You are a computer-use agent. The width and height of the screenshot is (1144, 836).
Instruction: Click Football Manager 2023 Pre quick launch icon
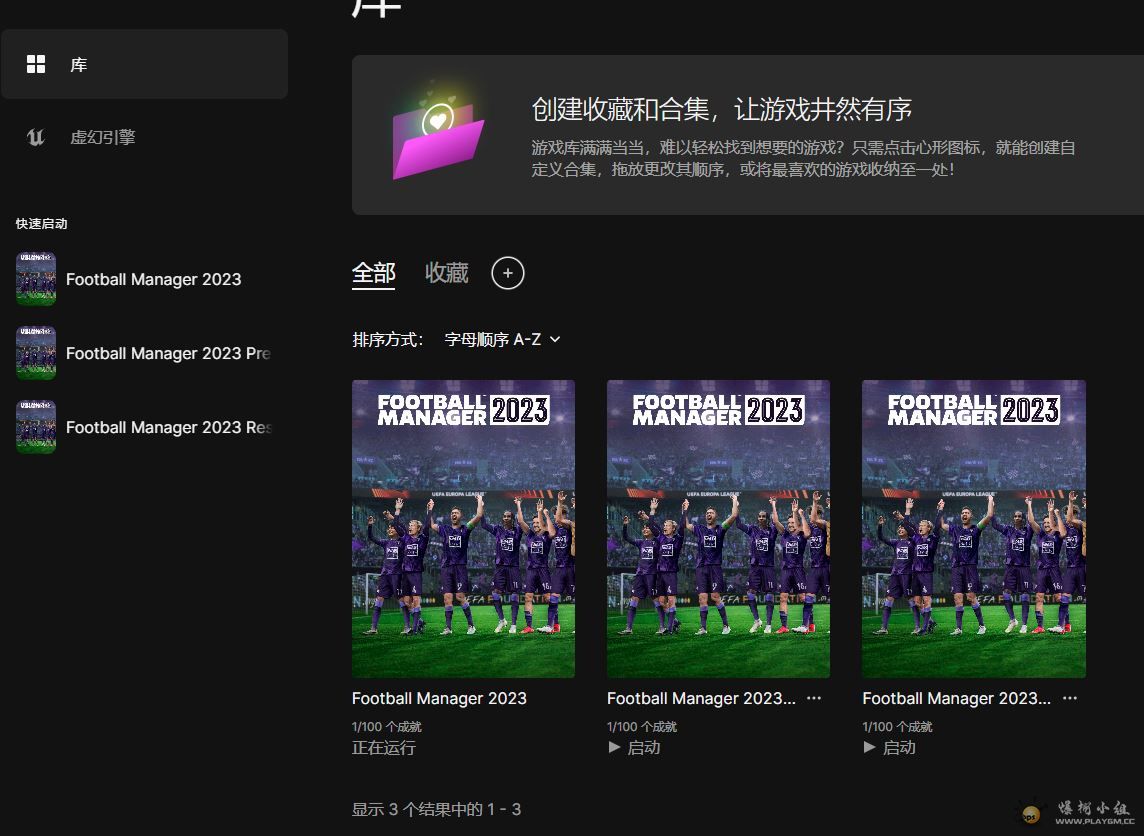coord(36,353)
